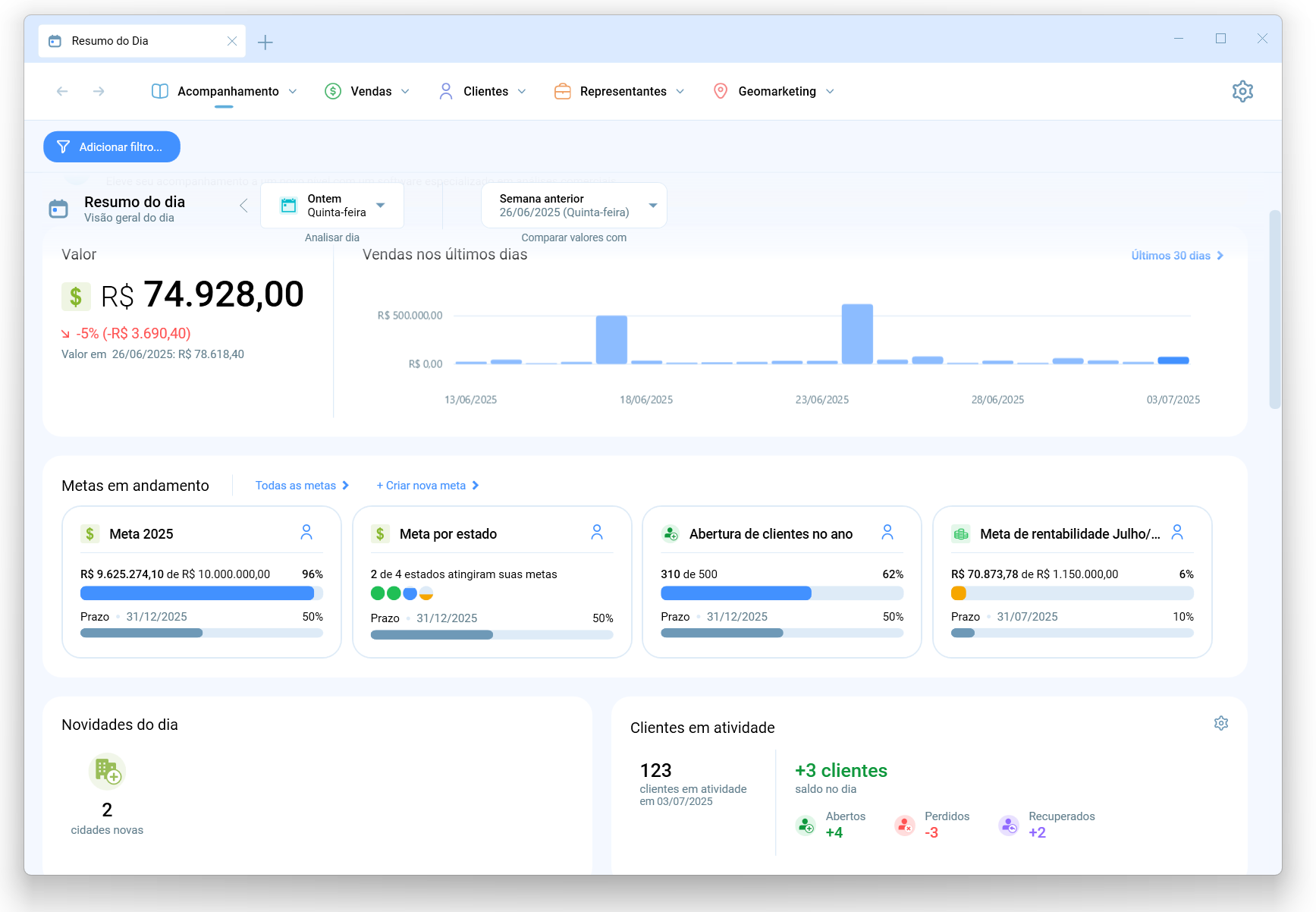1316x912 pixels.
Task: Open the Ontem Quinta-feira day dropdown
Action: point(332,206)
